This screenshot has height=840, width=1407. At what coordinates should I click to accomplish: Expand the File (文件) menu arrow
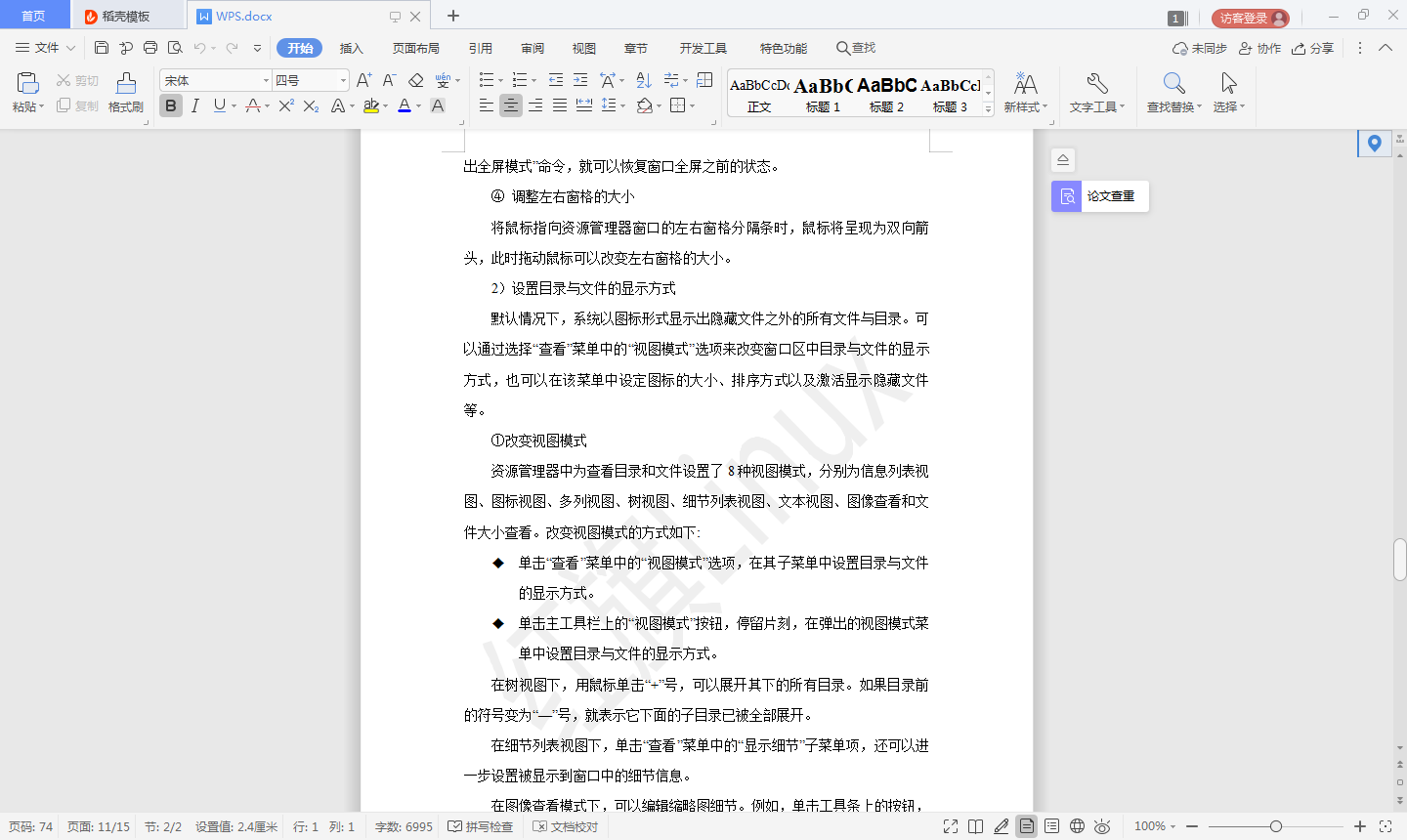tap(70, 48)
